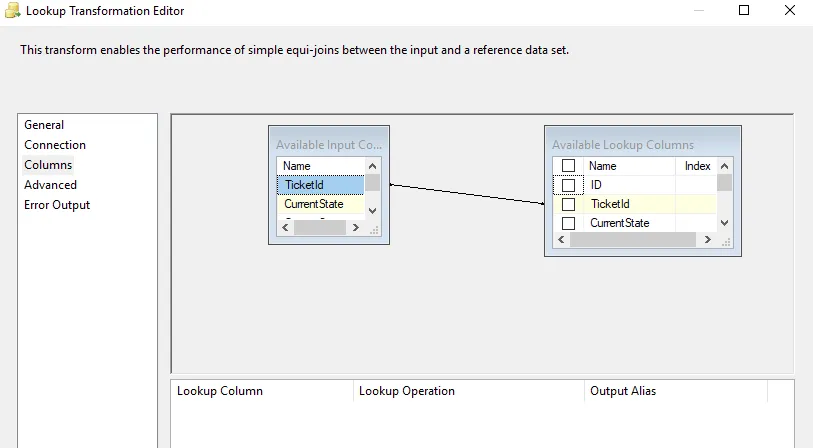Click the Lookup Operation grid header

(x=469, y=391)
